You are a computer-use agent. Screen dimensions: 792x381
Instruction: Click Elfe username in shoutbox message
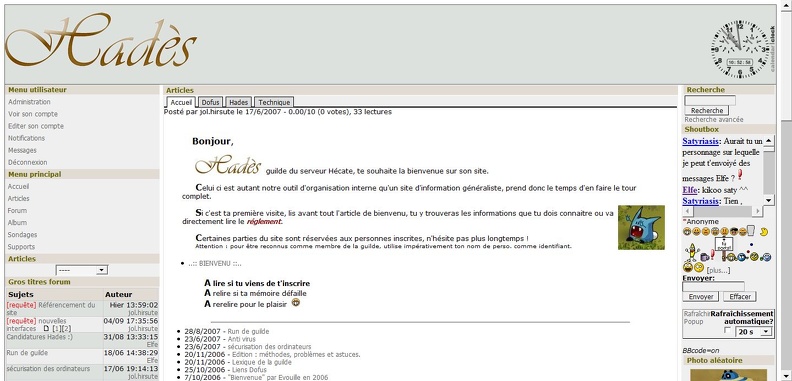[x=689, y=190]
